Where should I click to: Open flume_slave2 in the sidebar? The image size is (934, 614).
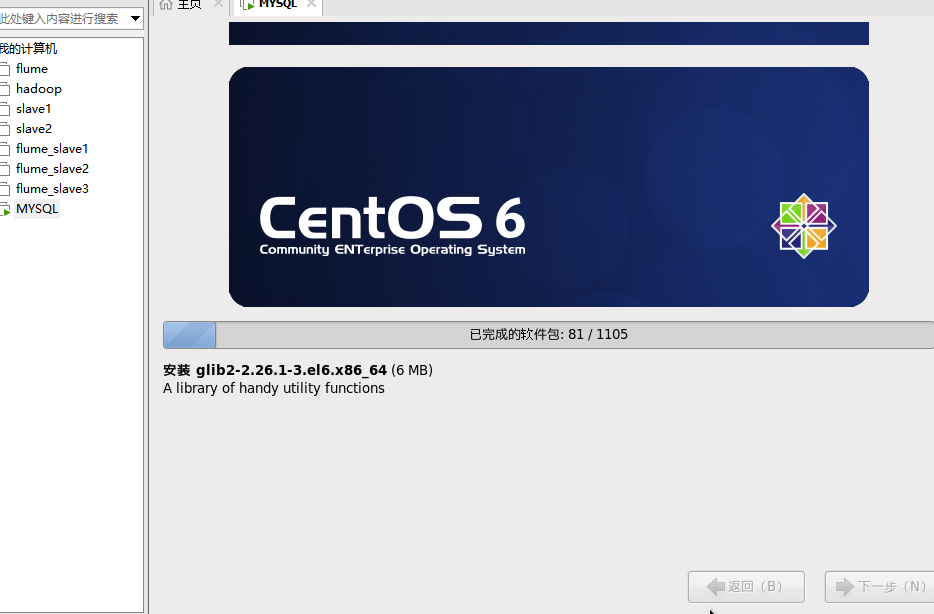pyautogui.click(x=52, y=169)
